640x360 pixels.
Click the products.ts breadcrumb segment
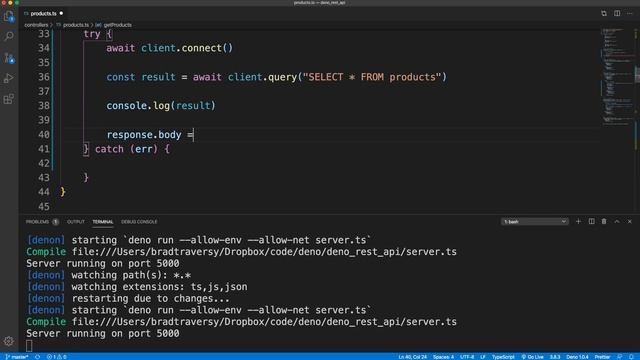tap(76, 25)
